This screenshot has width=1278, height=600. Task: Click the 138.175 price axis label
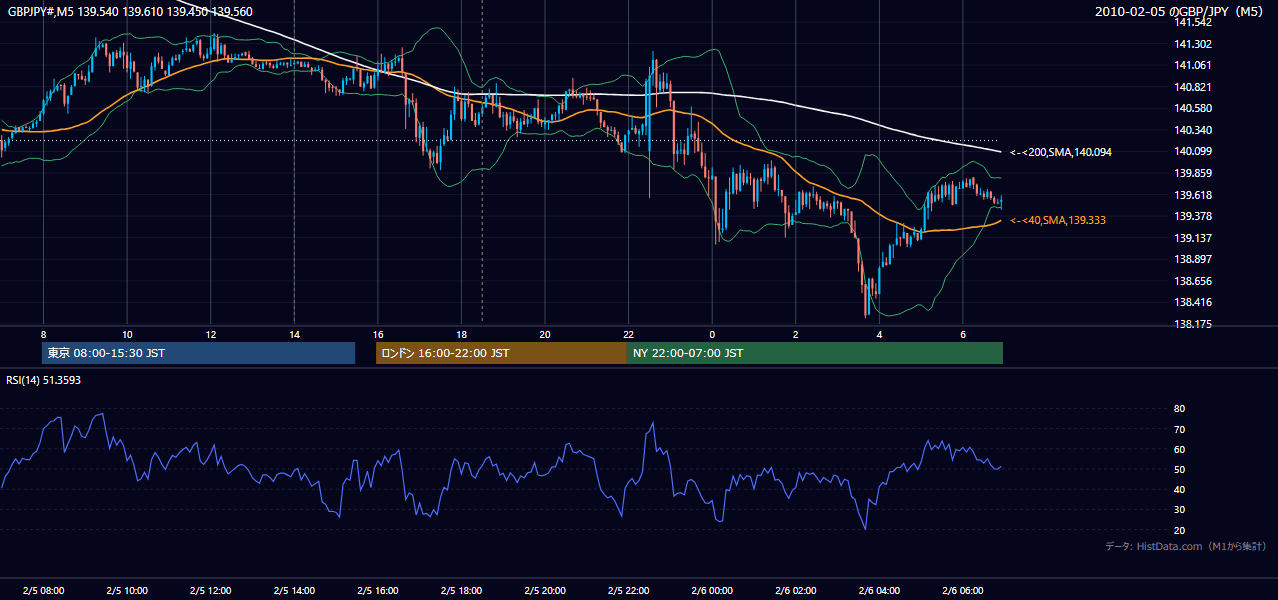1194,324
